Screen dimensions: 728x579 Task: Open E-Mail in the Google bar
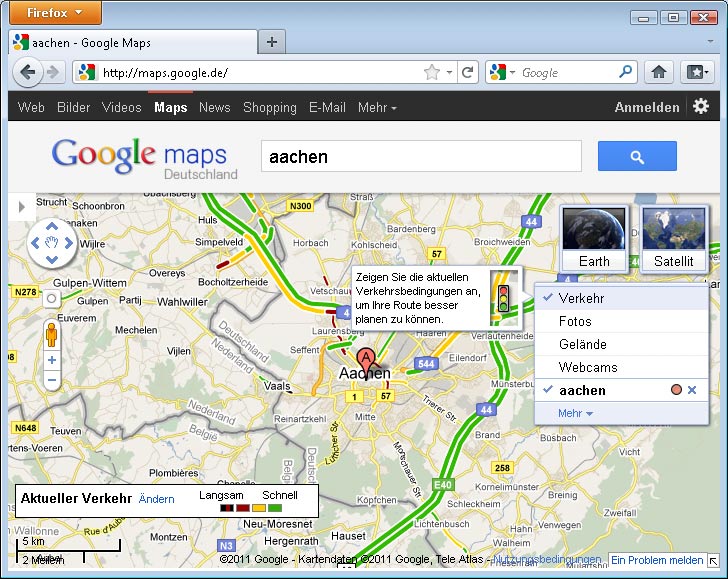click(327, 107)
